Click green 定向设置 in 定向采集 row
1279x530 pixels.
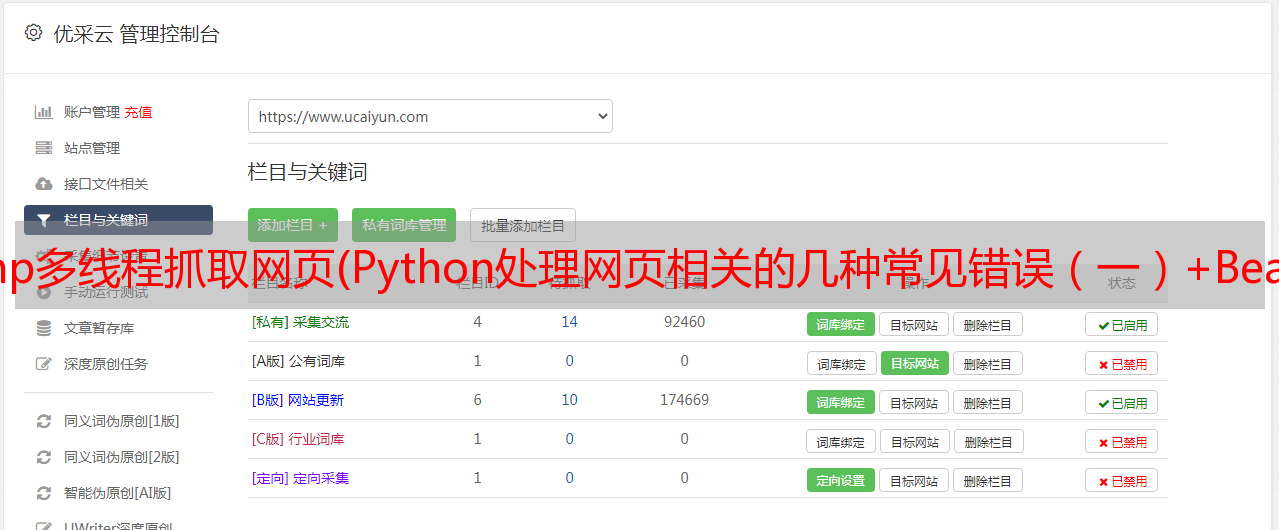(x=841, y=480)
